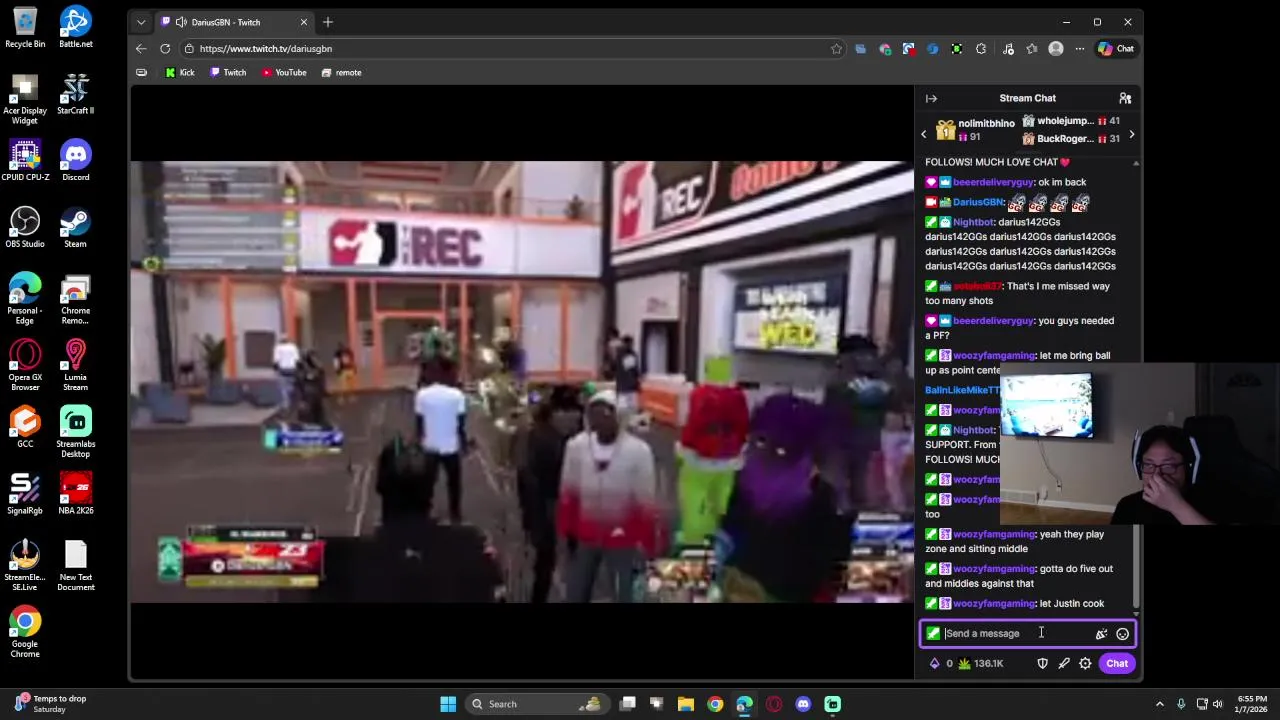This screenshot has height=720, width=1280.
Task: Open Discord from the taskbar
Action: pos(803,704)
